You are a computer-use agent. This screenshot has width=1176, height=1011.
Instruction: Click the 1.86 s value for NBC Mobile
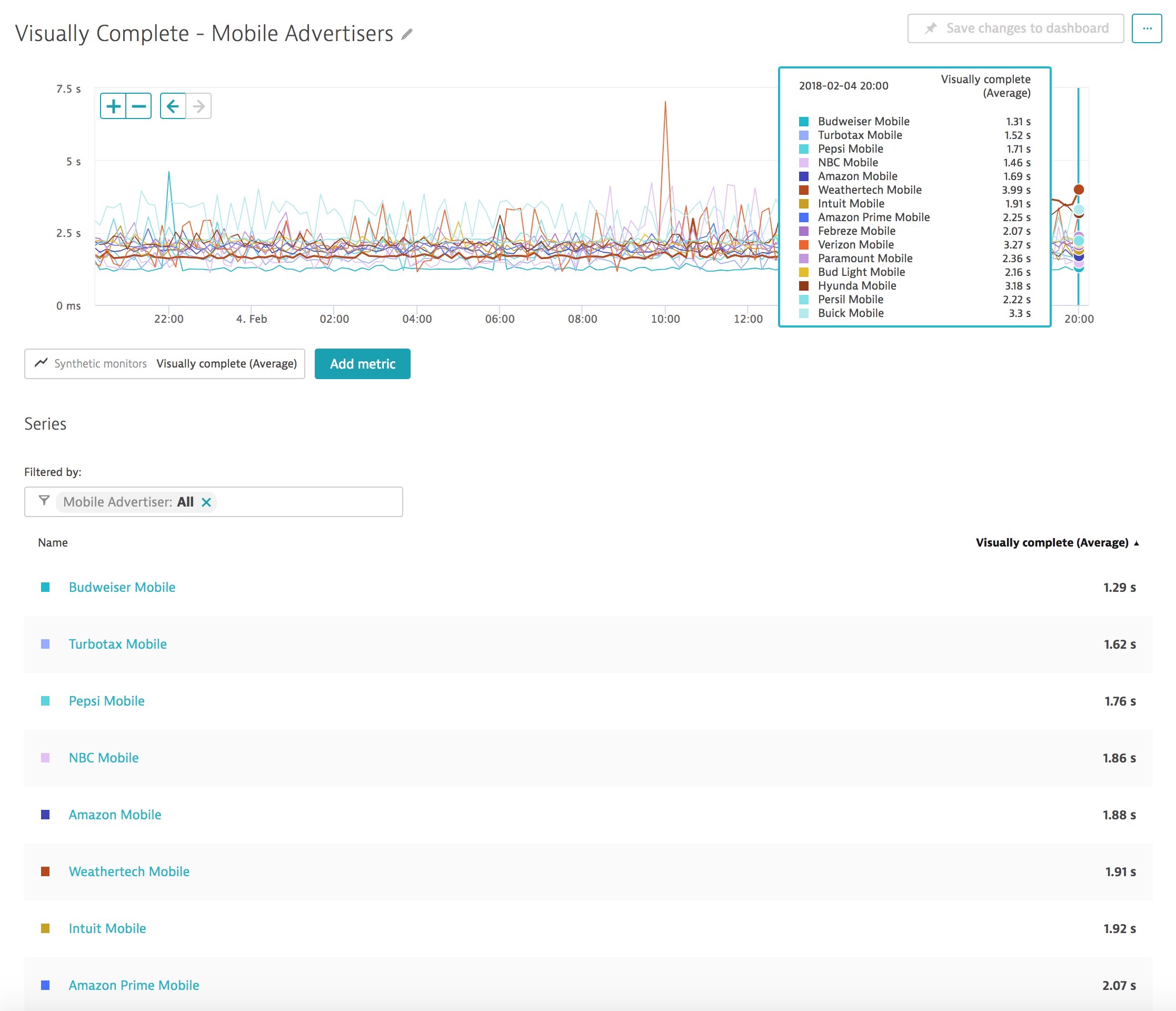1119,758
